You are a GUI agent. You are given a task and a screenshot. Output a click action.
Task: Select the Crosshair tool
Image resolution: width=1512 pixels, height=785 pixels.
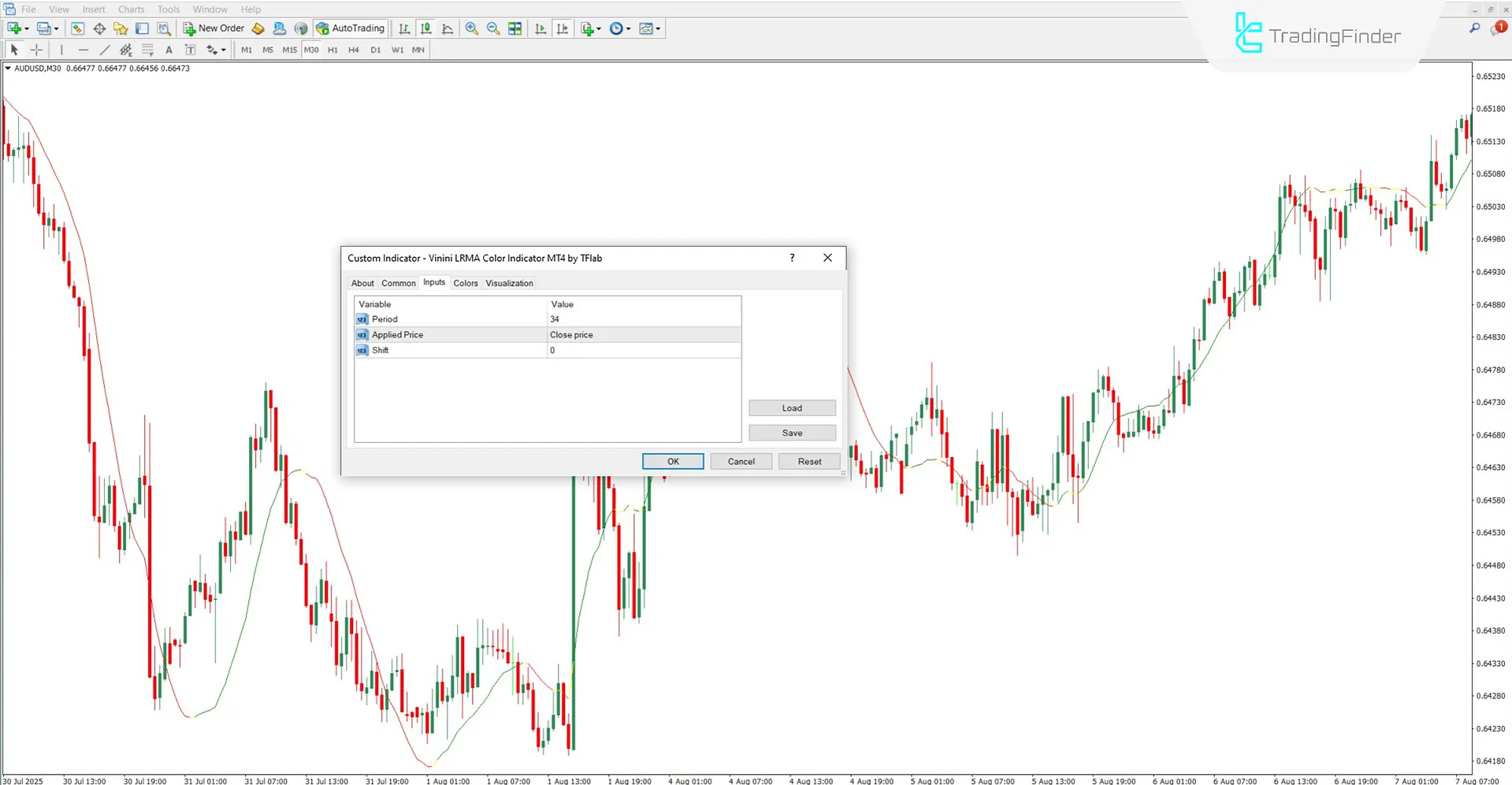coord(36,50)
